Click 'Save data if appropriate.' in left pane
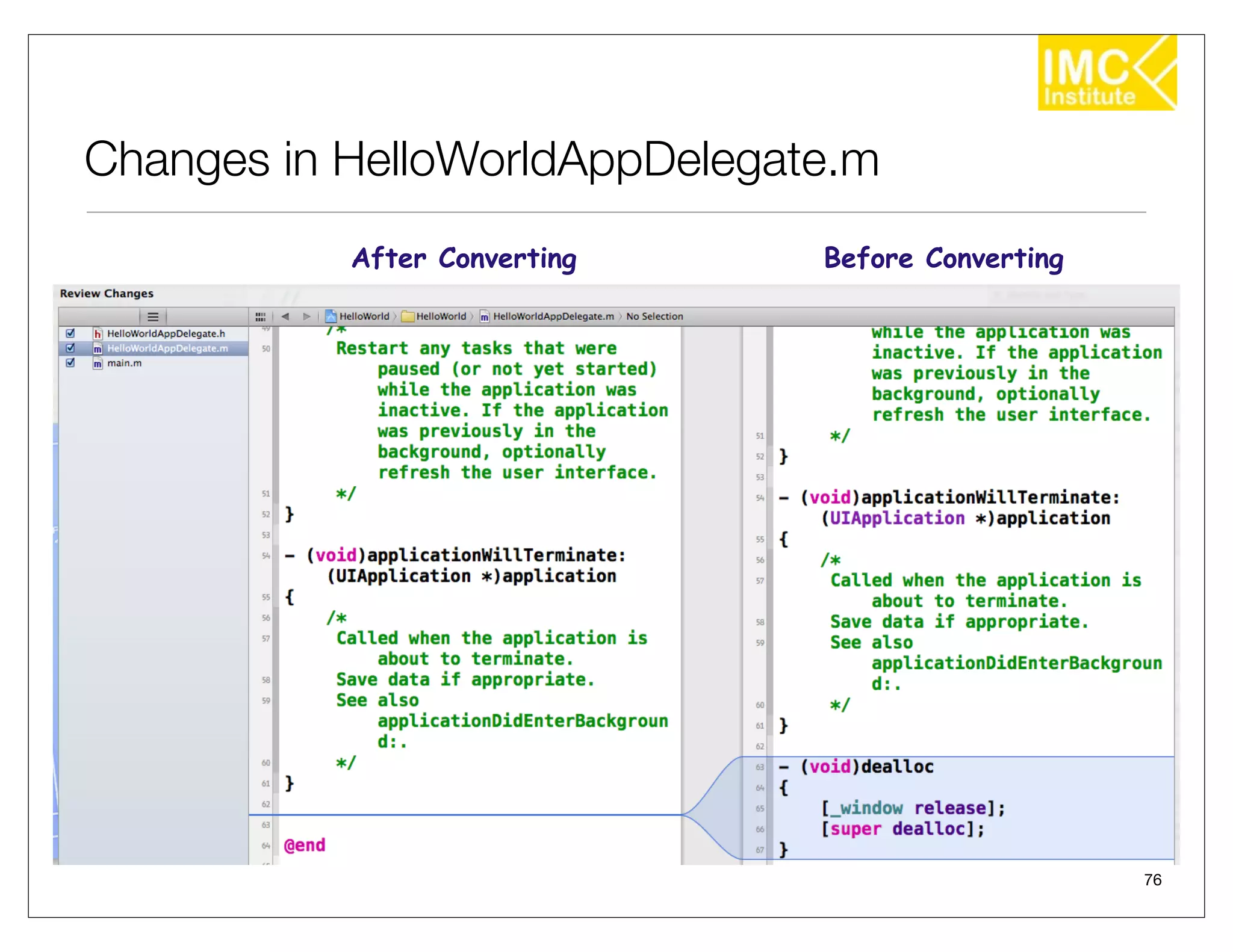 pyautogui.click(x=465, y=679)
